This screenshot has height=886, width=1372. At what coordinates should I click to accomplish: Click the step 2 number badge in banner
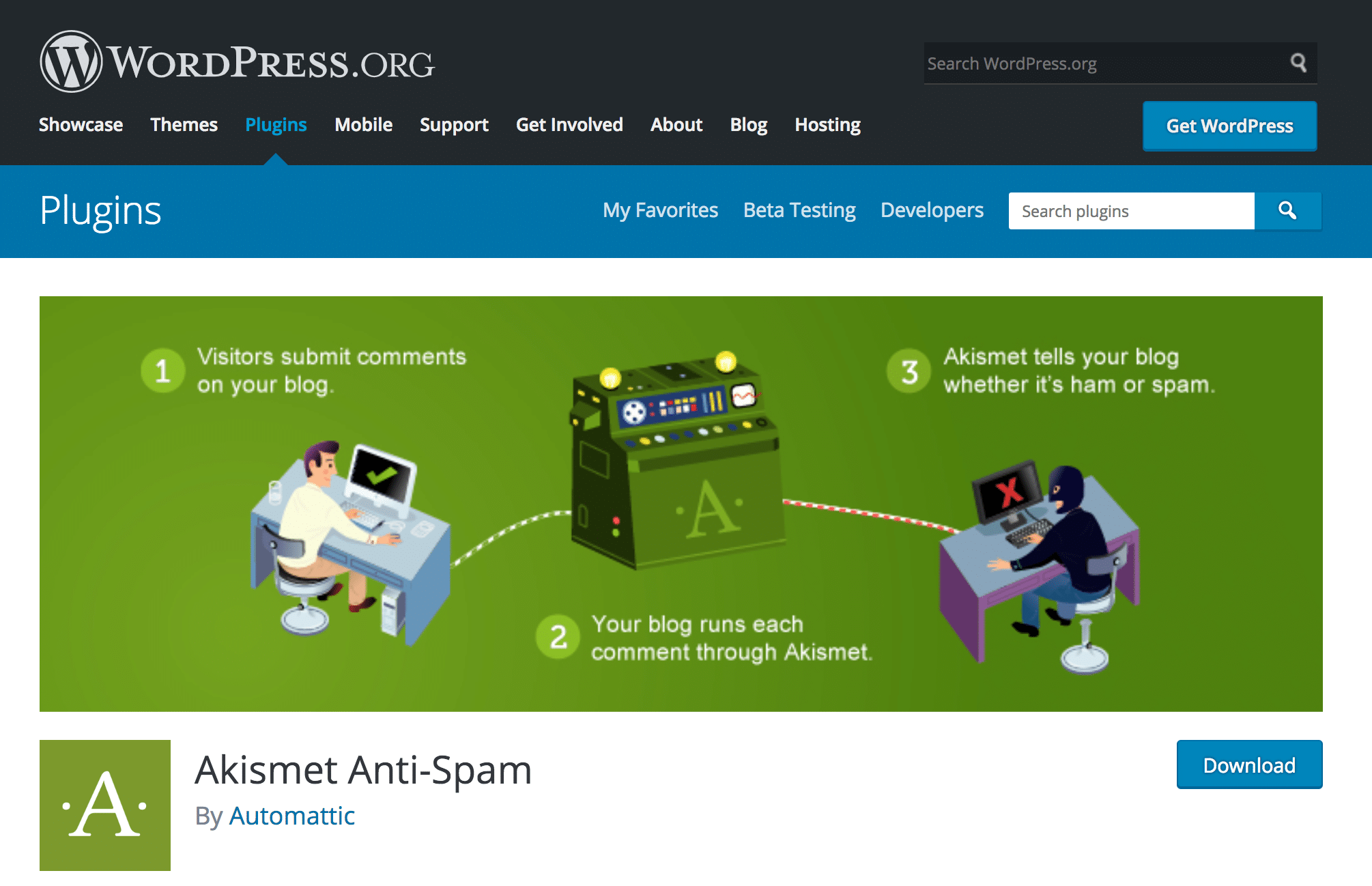point(558,637)
